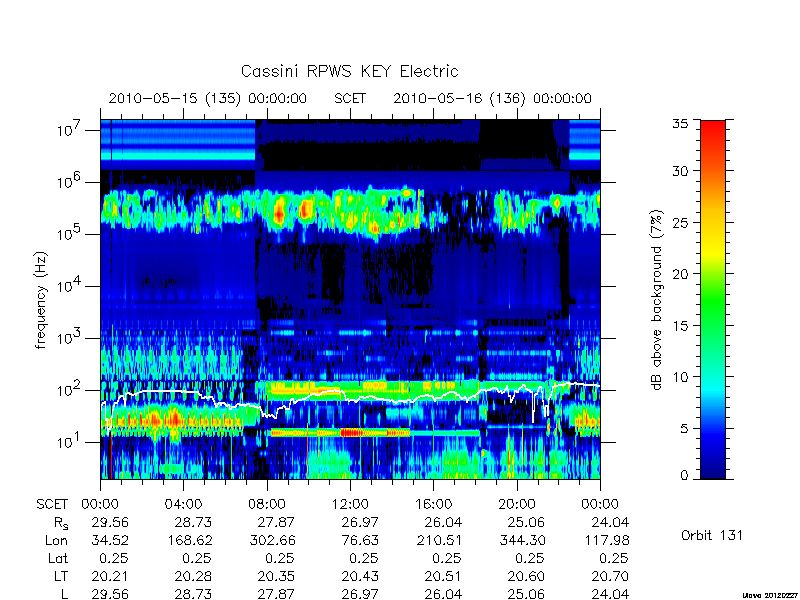Image resolution: width=800 pixels, height=600 pixels.
Task: Click the "dB above background (7%)" label
Action: [657, 299]
